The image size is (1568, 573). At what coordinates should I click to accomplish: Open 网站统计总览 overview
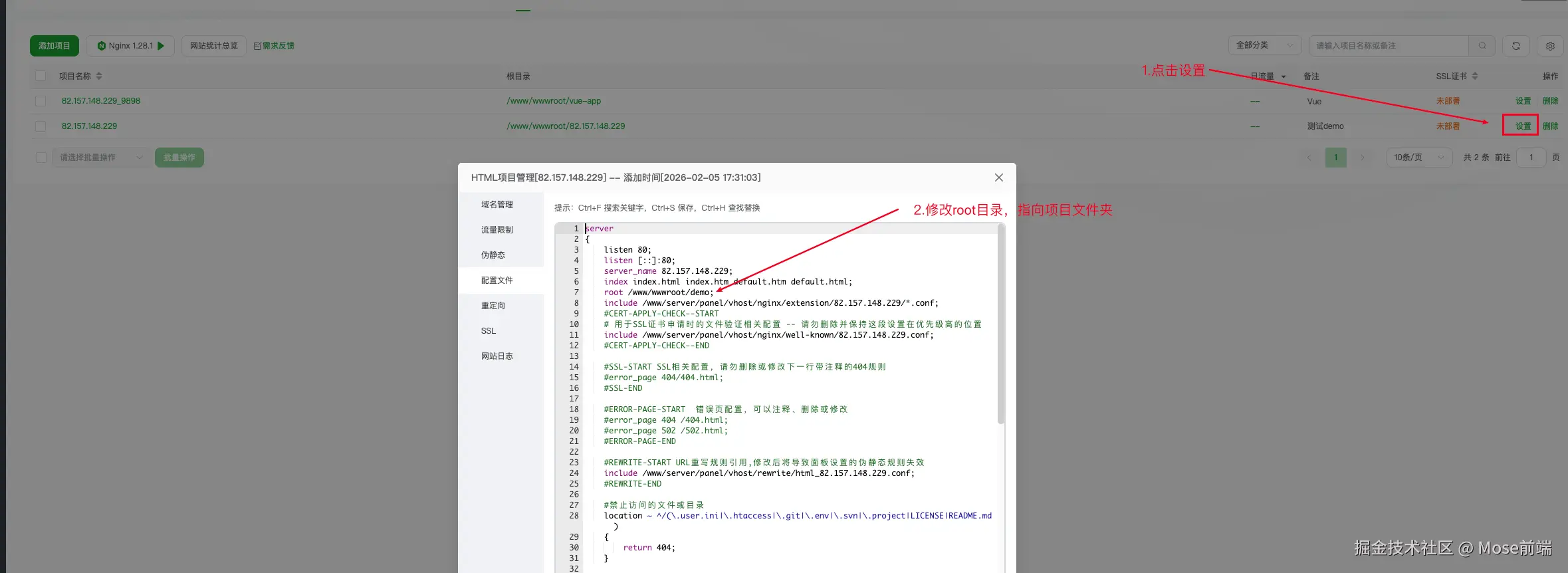213,46
